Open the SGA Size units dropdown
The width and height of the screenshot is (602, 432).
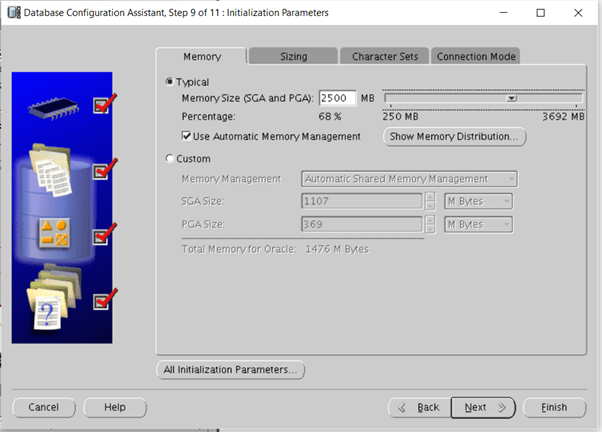click(478, 201)
